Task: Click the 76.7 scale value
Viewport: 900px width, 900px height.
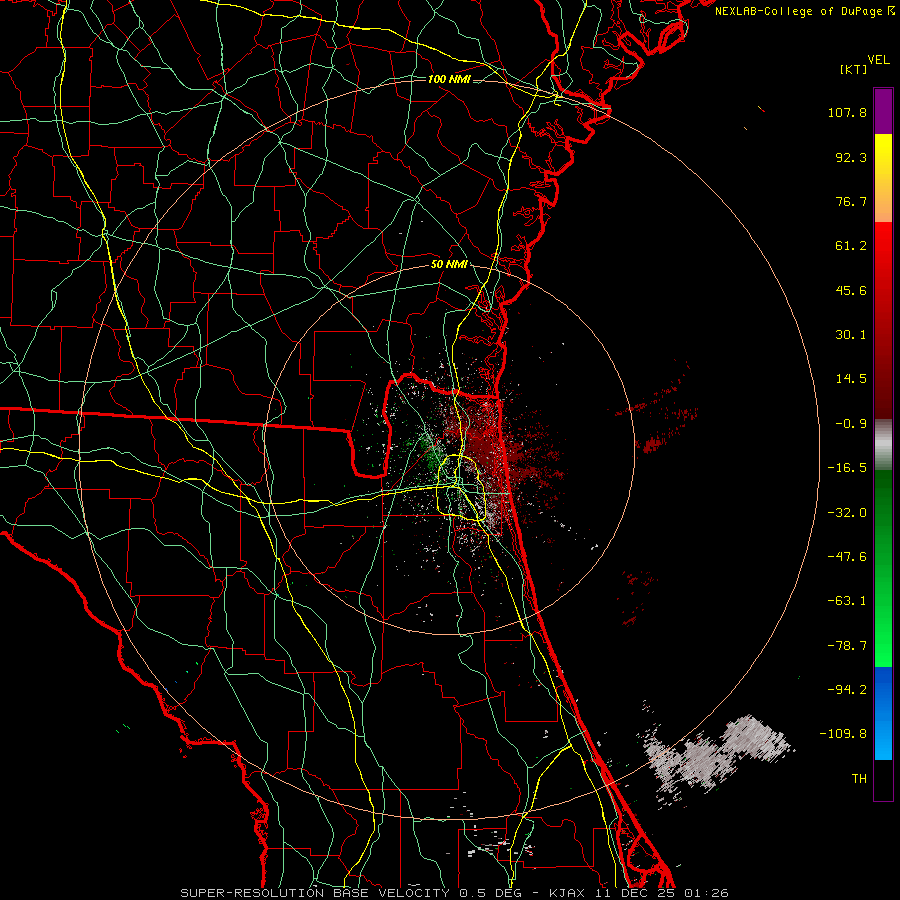Action: click(x=851, y=201)
